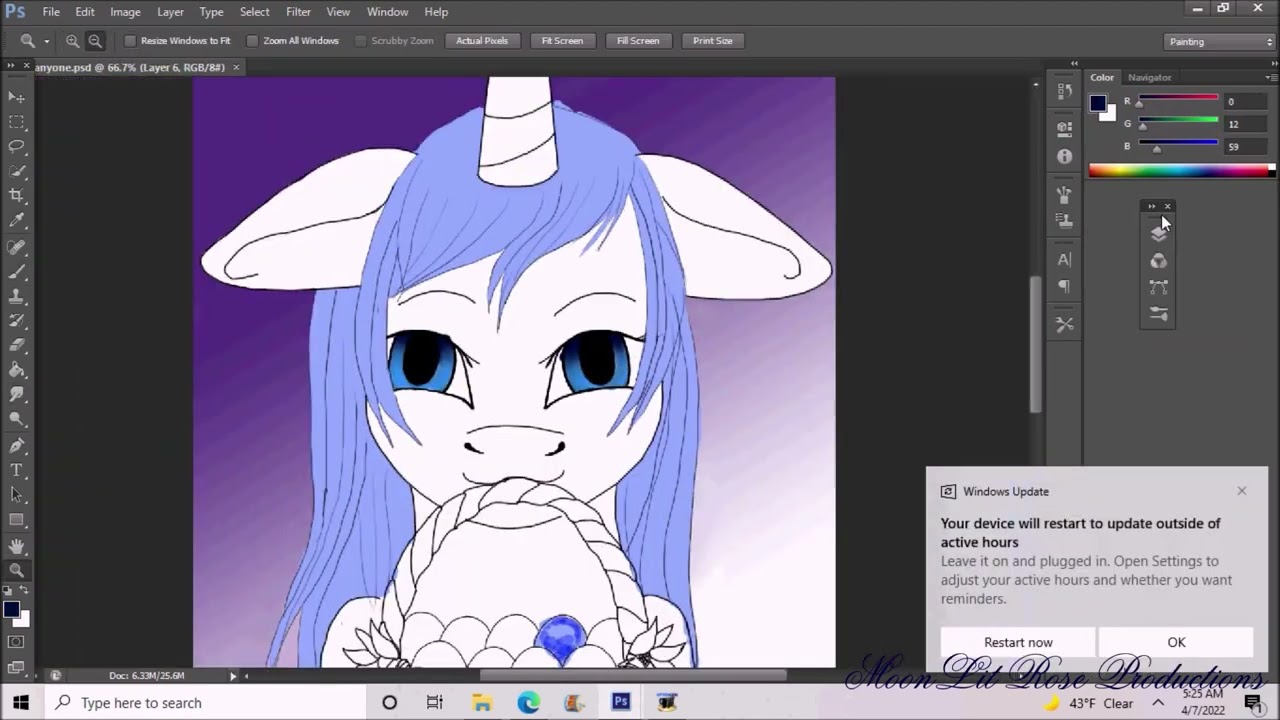This screenshot has height=720, width=1280.
Task: Expand the floating icon panel group
Action: [1151, 206]
